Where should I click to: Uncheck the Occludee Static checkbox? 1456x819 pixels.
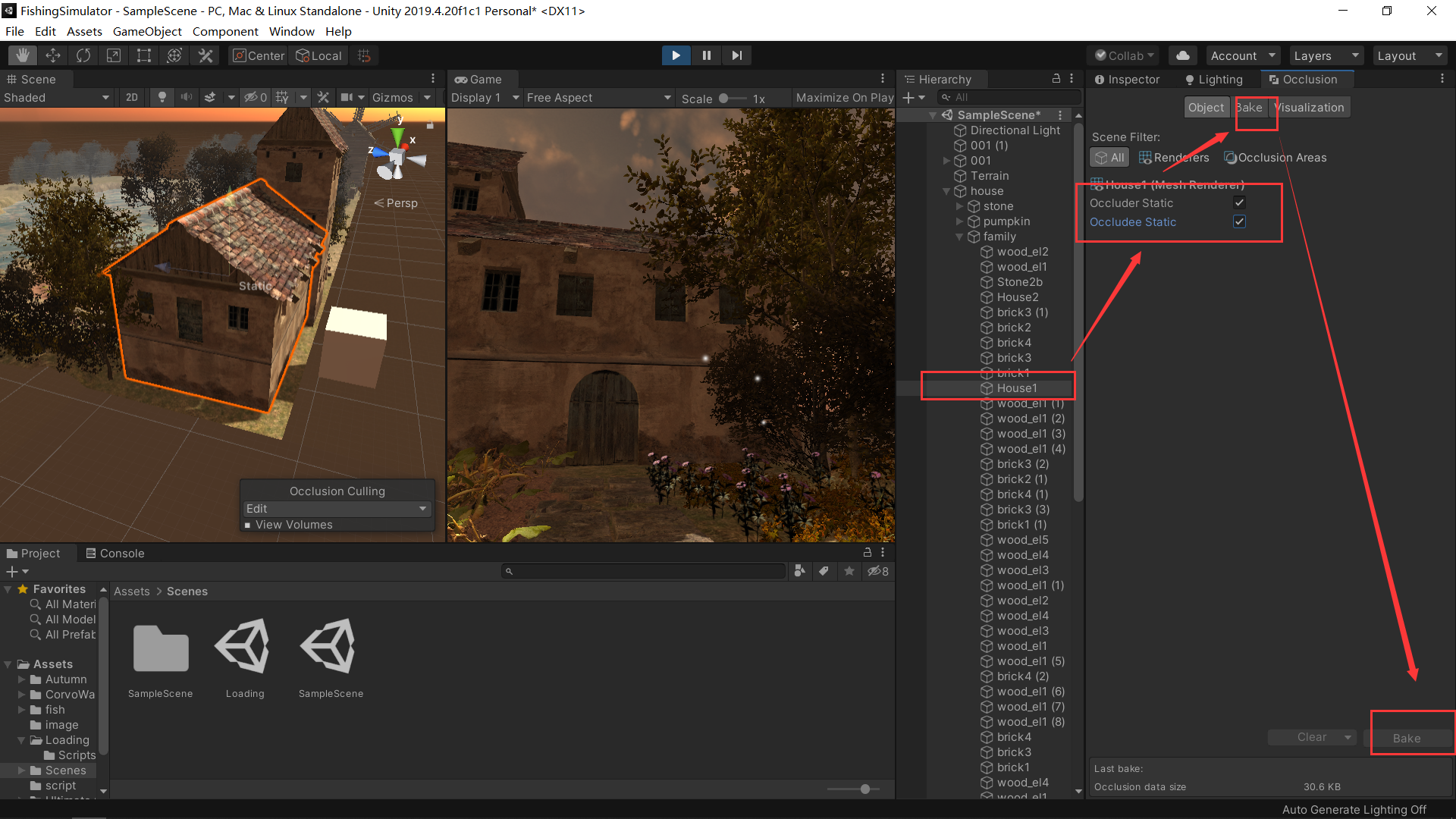1239,221
